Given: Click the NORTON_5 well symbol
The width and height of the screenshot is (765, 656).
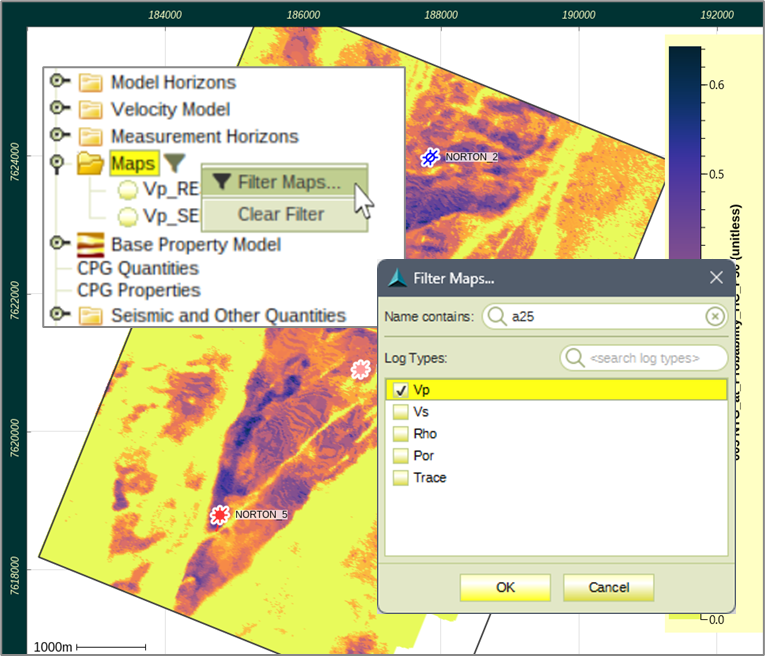Looking at the screenshot, I should tap(220, 515).
